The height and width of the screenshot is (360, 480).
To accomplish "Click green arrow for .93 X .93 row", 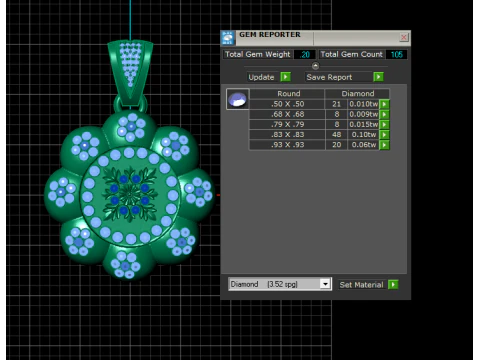I will (384, 145).
